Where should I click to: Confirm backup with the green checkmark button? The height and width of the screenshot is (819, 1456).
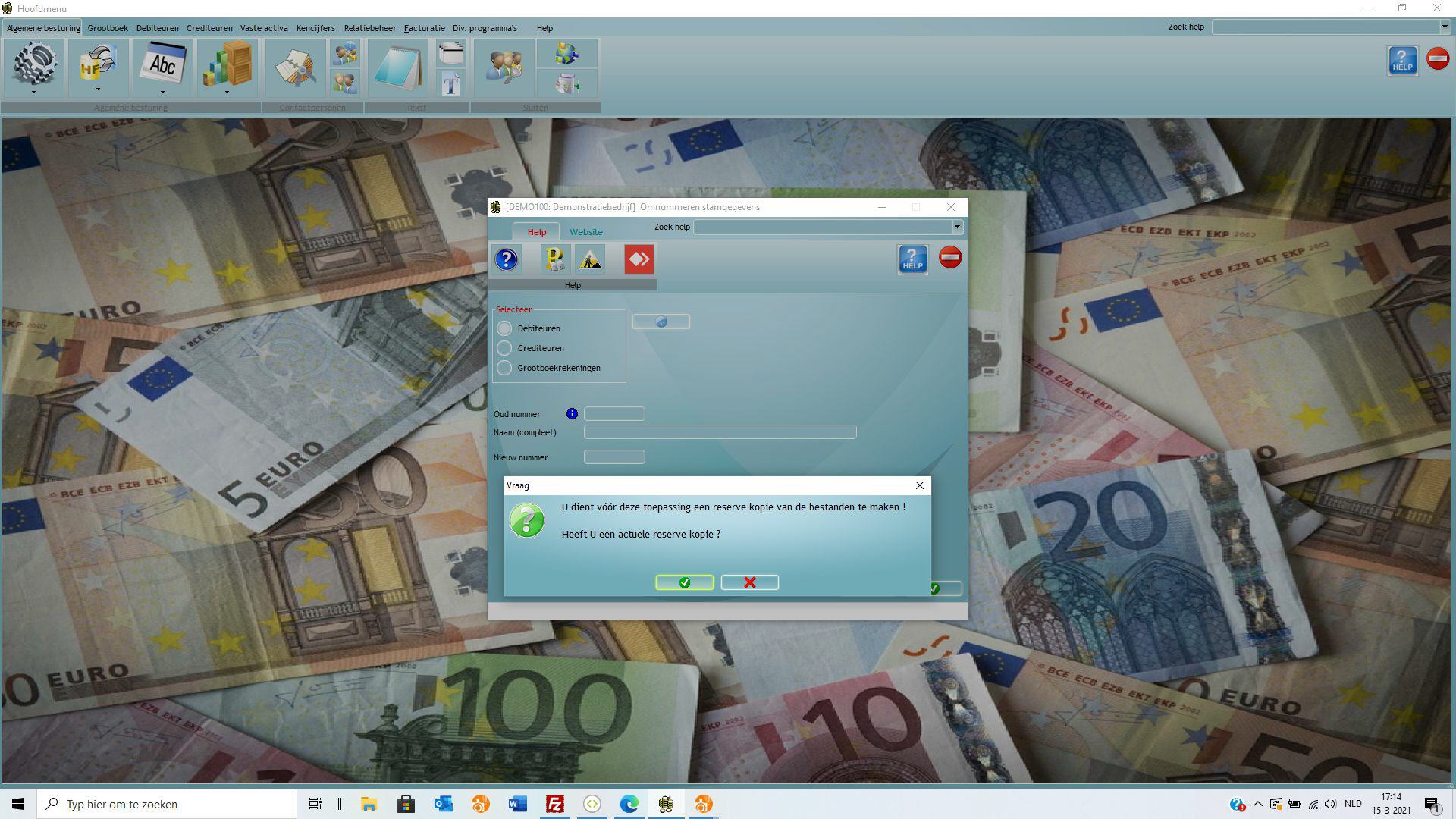click(684, 582)
